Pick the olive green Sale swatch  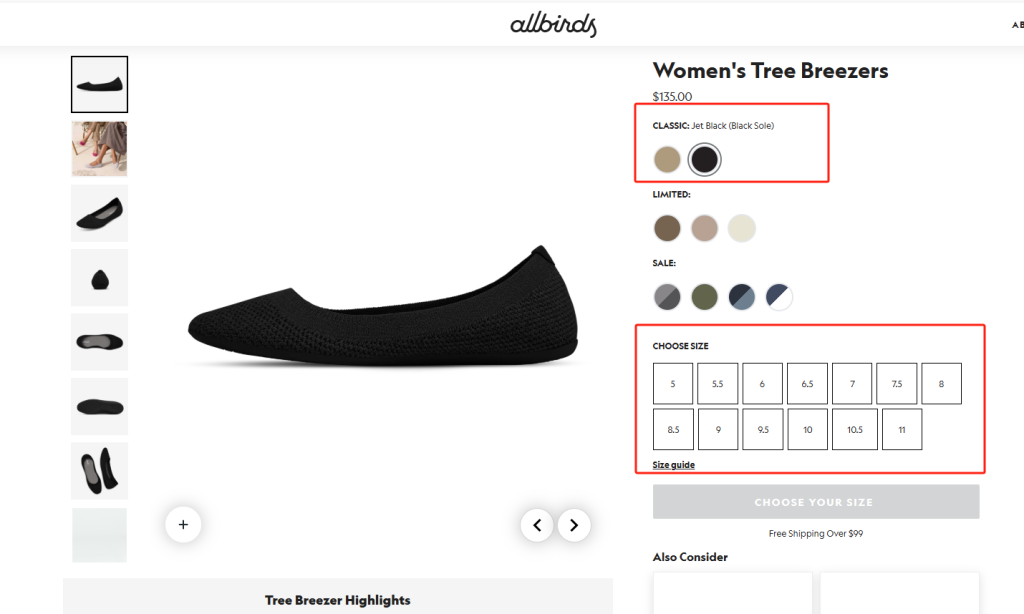coord(705,297)
